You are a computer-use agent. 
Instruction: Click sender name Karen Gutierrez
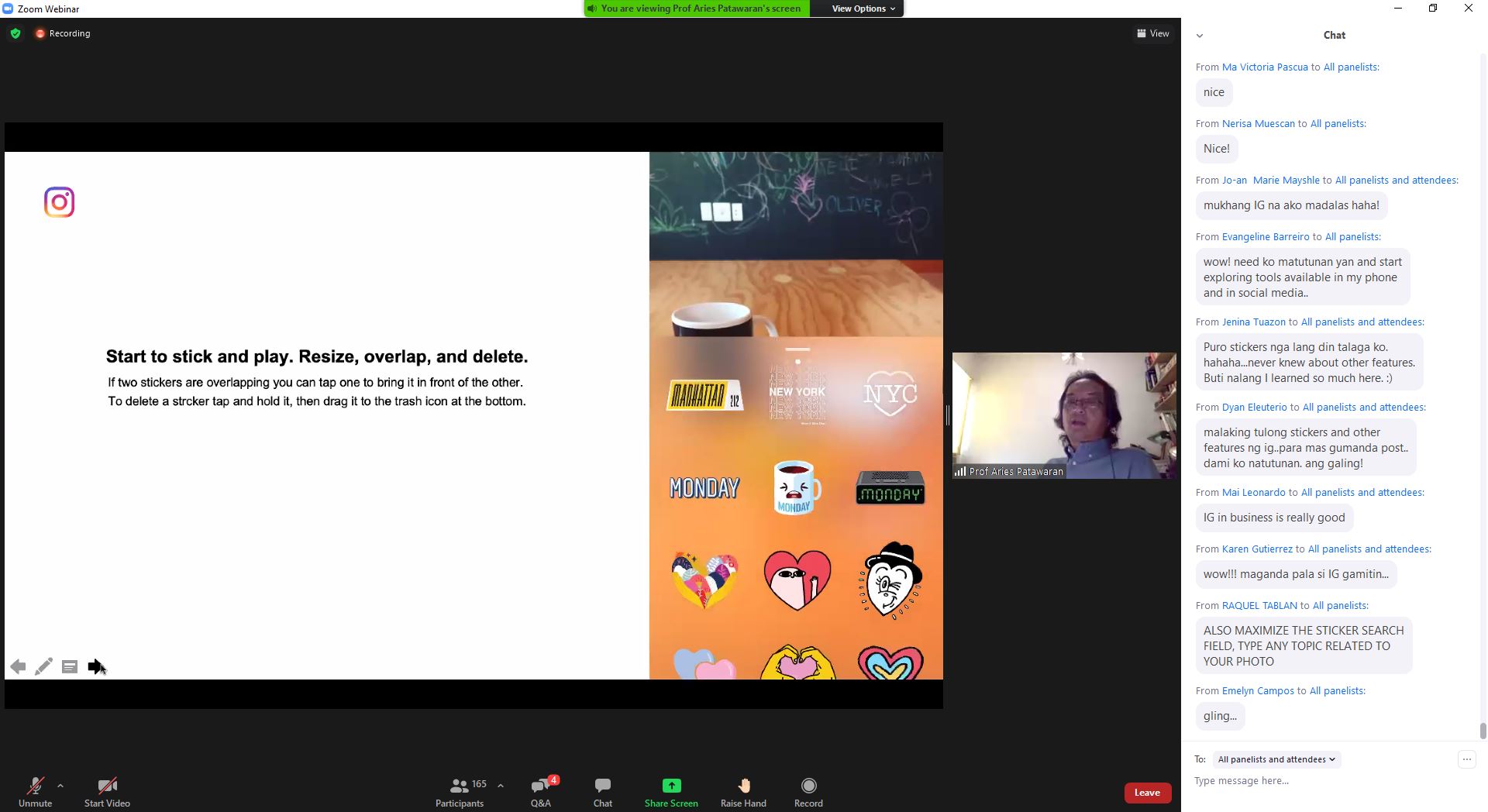(x=1257, y=549)
